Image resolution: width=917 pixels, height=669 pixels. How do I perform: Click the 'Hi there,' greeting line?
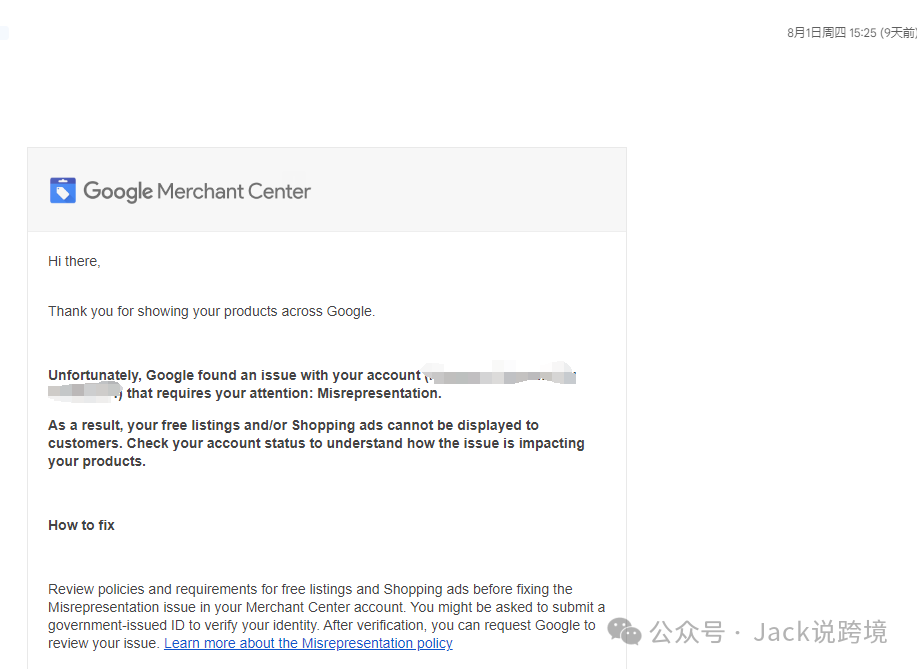click(74, 261)
